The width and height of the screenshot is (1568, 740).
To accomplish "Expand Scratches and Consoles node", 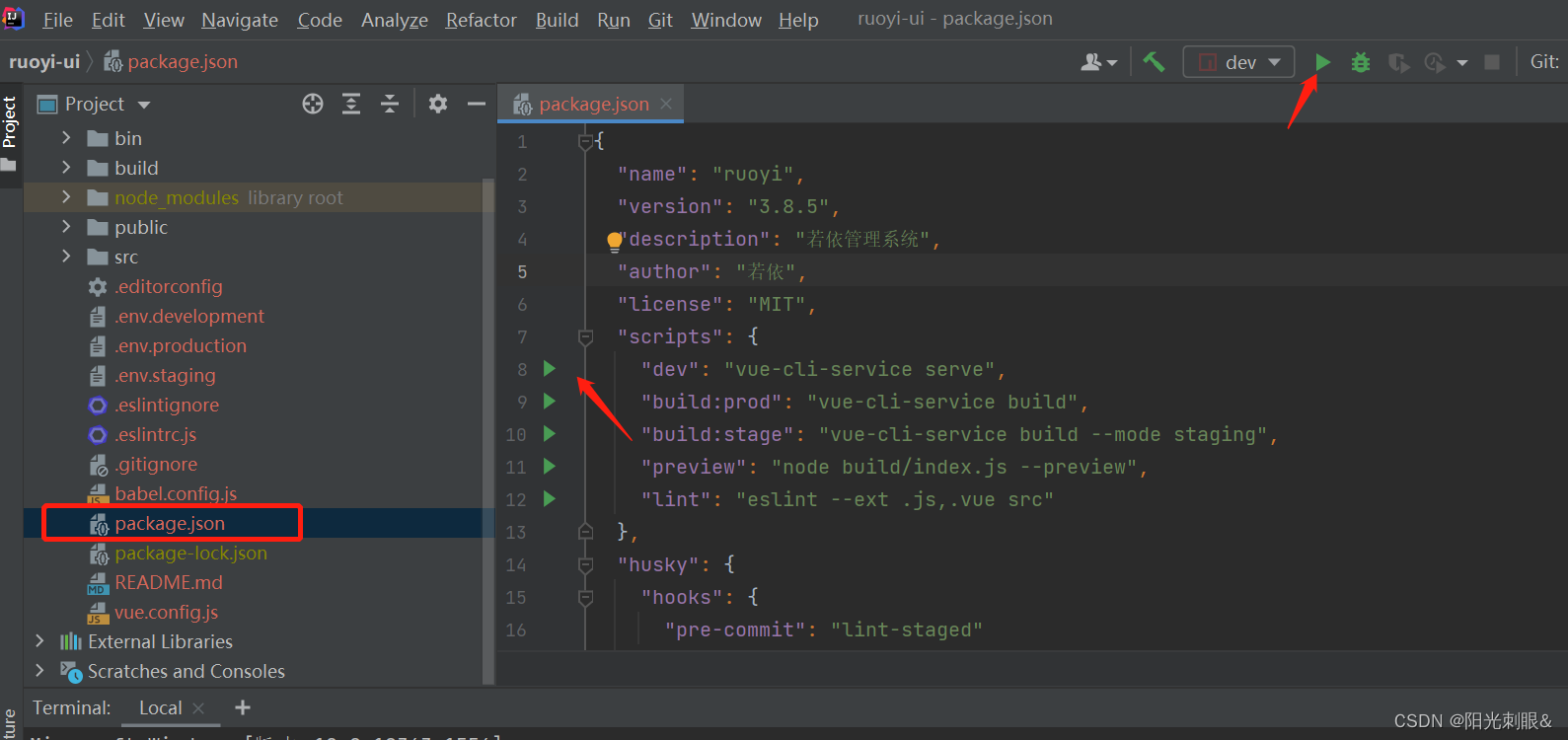I will (x=39, y=671).
